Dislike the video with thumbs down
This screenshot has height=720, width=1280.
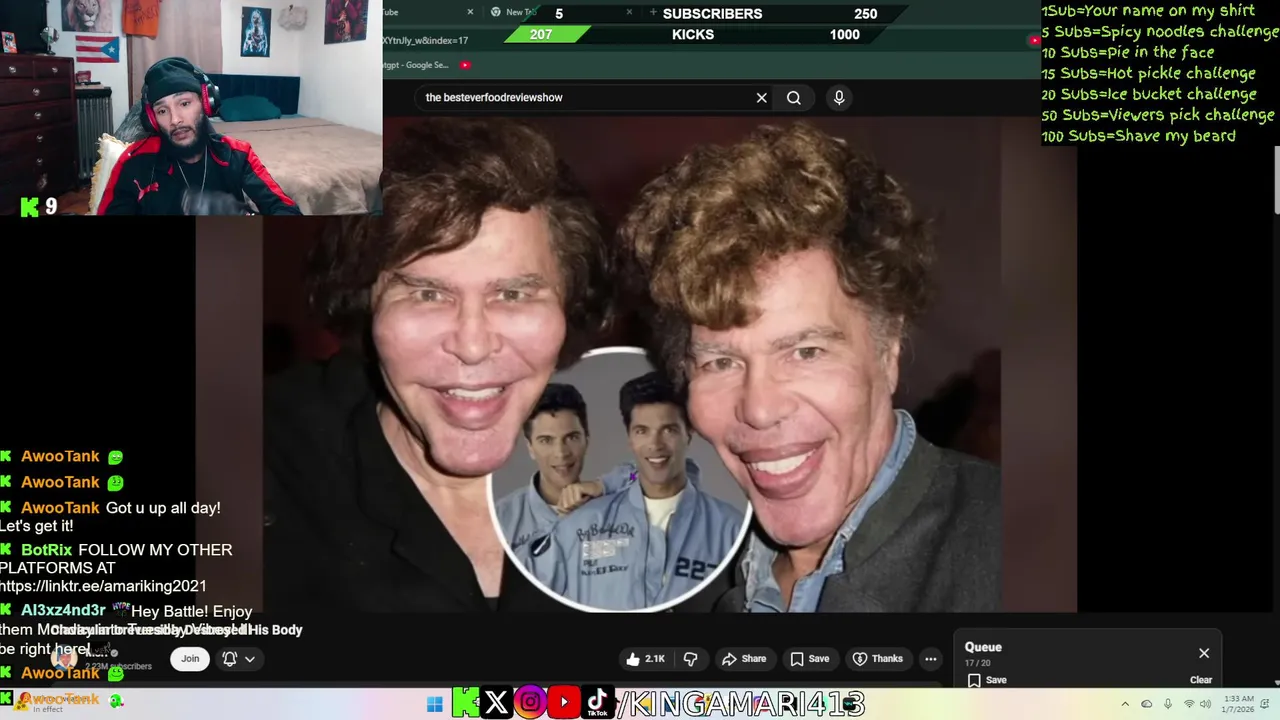pos(691,659)
